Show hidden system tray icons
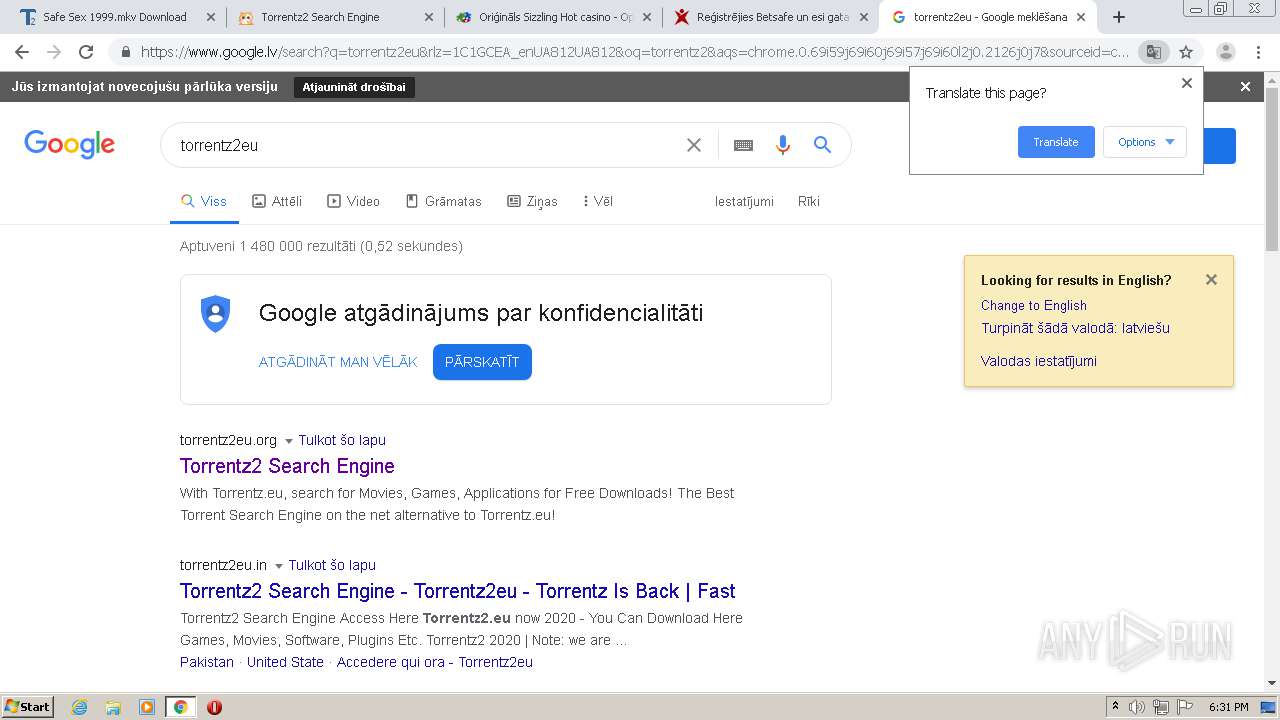This screenshot has height=720, width=1280. pos(1115,707)
